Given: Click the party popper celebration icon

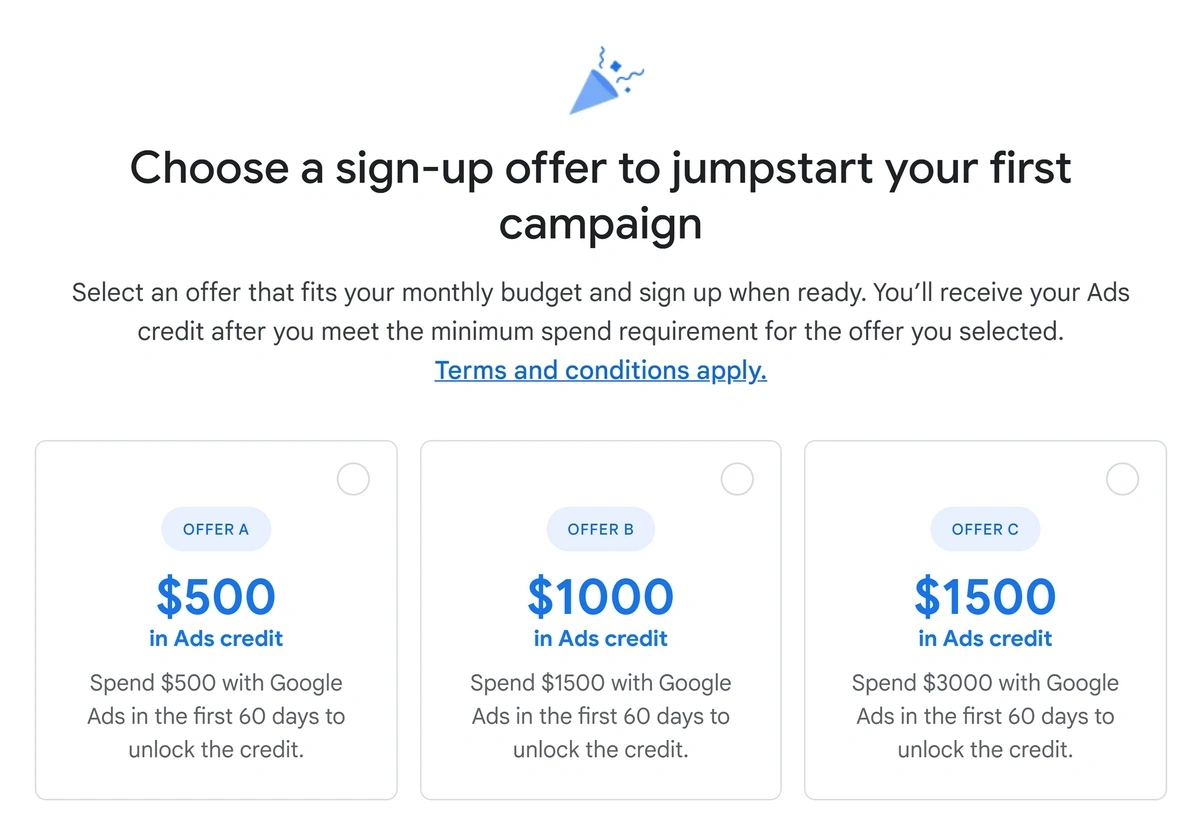Looking at the screenshot, I should point(606,79).
